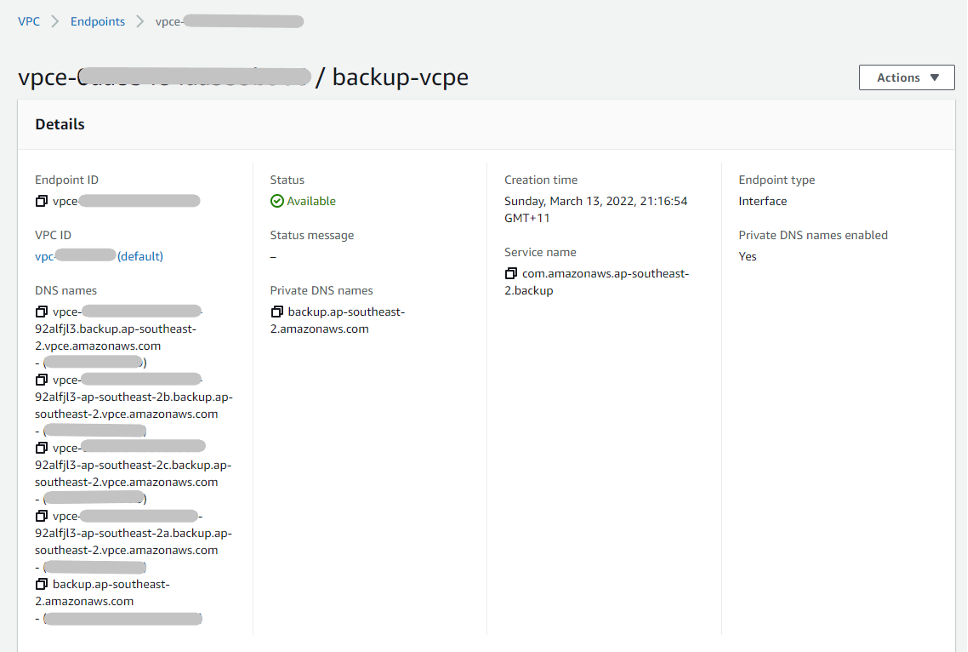968x652 pixels.
Task: Click Yes under Private DNS names enabled
Action: (747, 256)
